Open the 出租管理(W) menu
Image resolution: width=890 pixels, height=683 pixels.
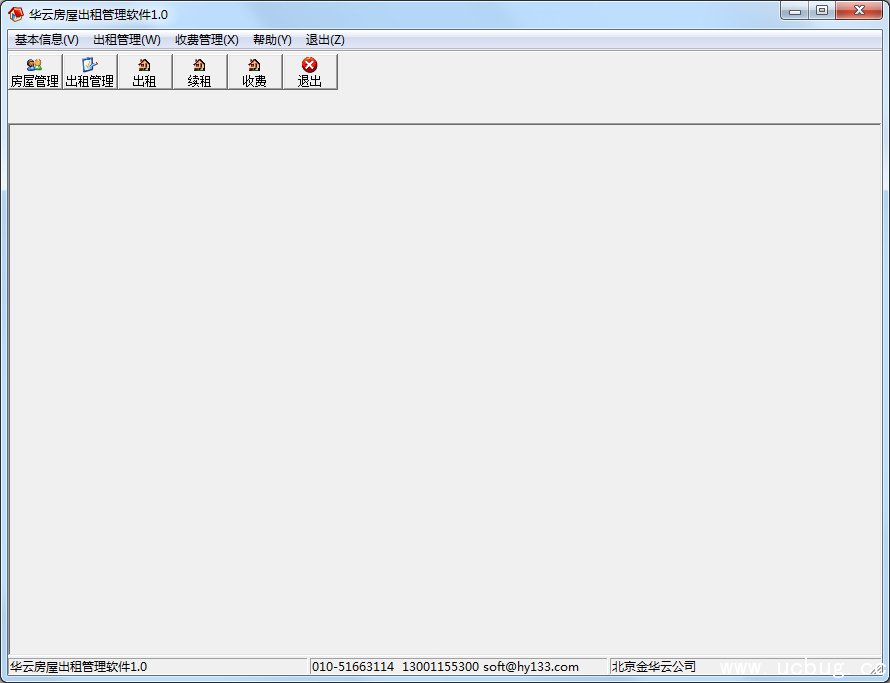126,40
